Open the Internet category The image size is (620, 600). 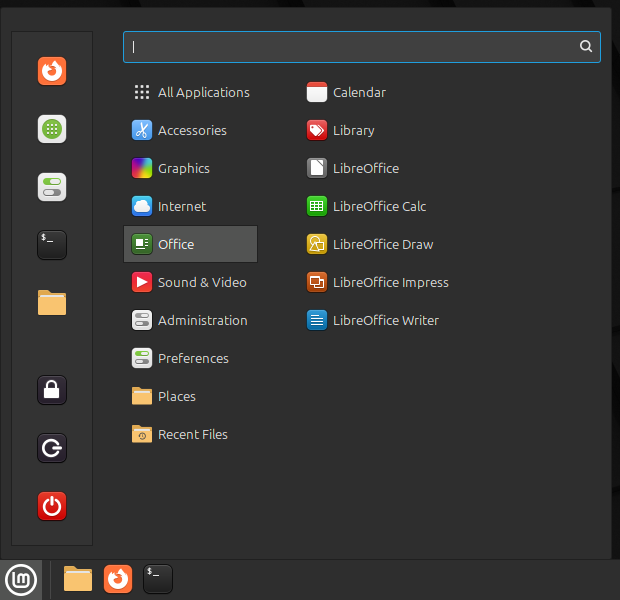pos(191,206)
